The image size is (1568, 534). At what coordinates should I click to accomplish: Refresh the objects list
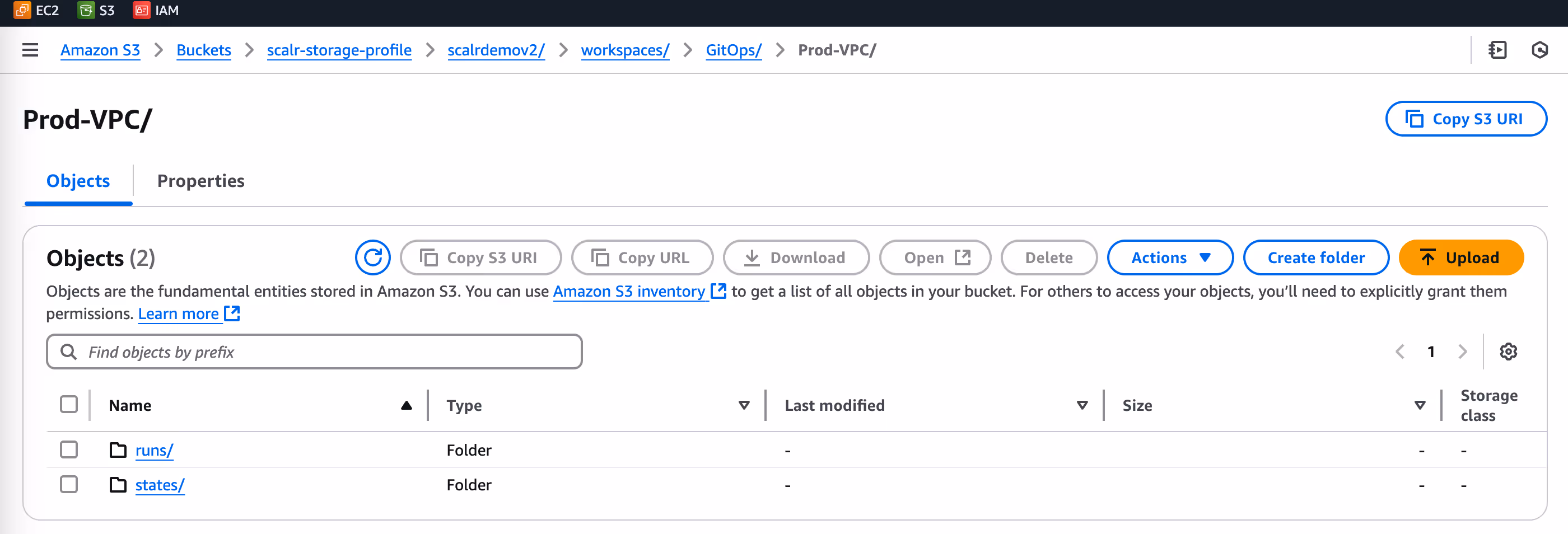coord(372,258)
